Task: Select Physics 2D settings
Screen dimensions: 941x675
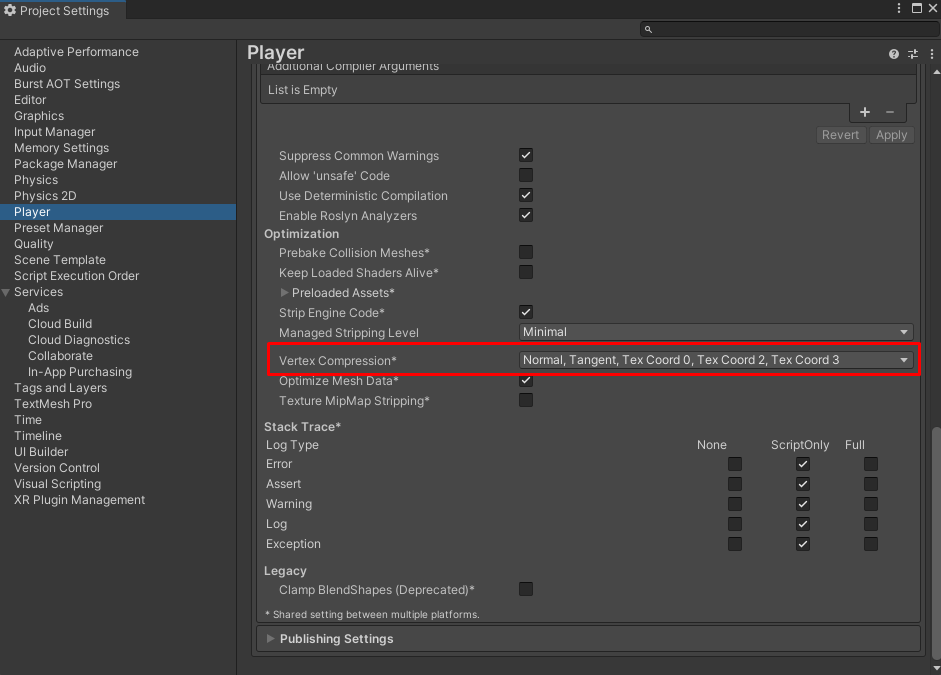Action: [x=45, y=196]
